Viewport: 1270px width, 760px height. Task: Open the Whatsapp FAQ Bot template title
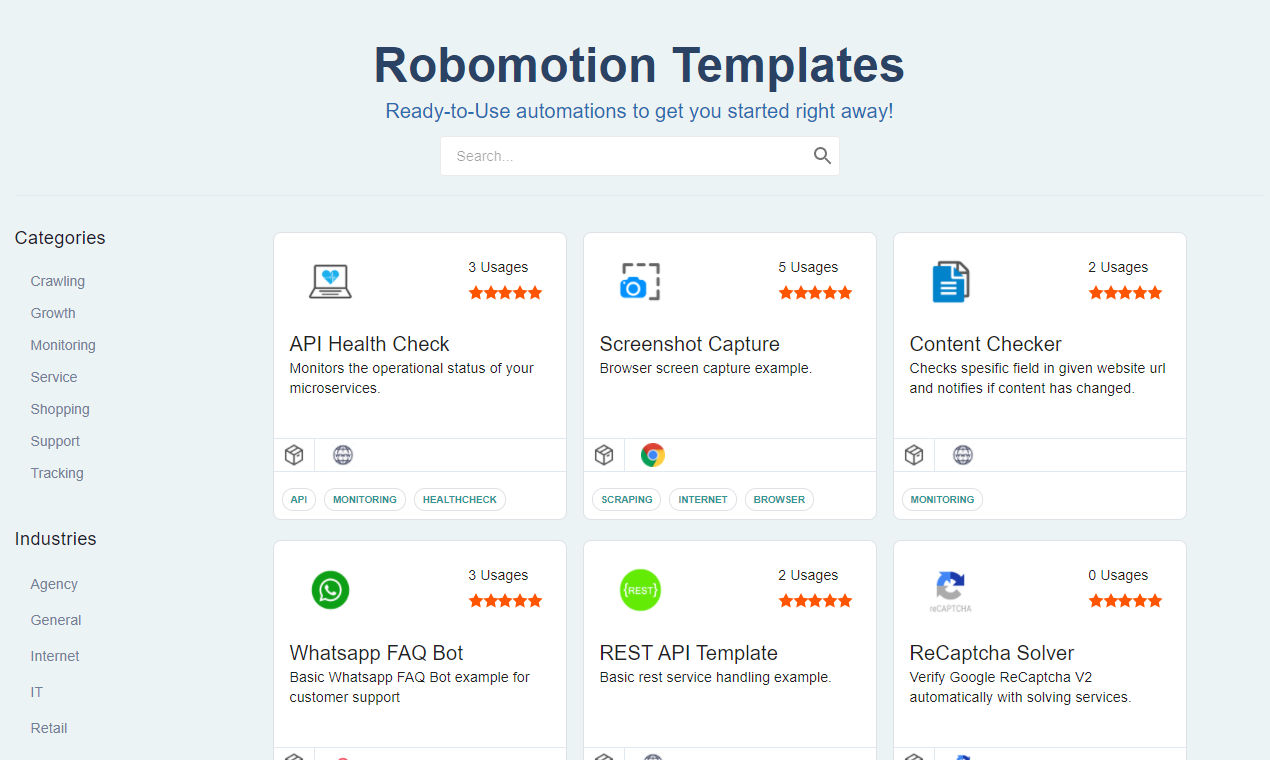point(377,653)
